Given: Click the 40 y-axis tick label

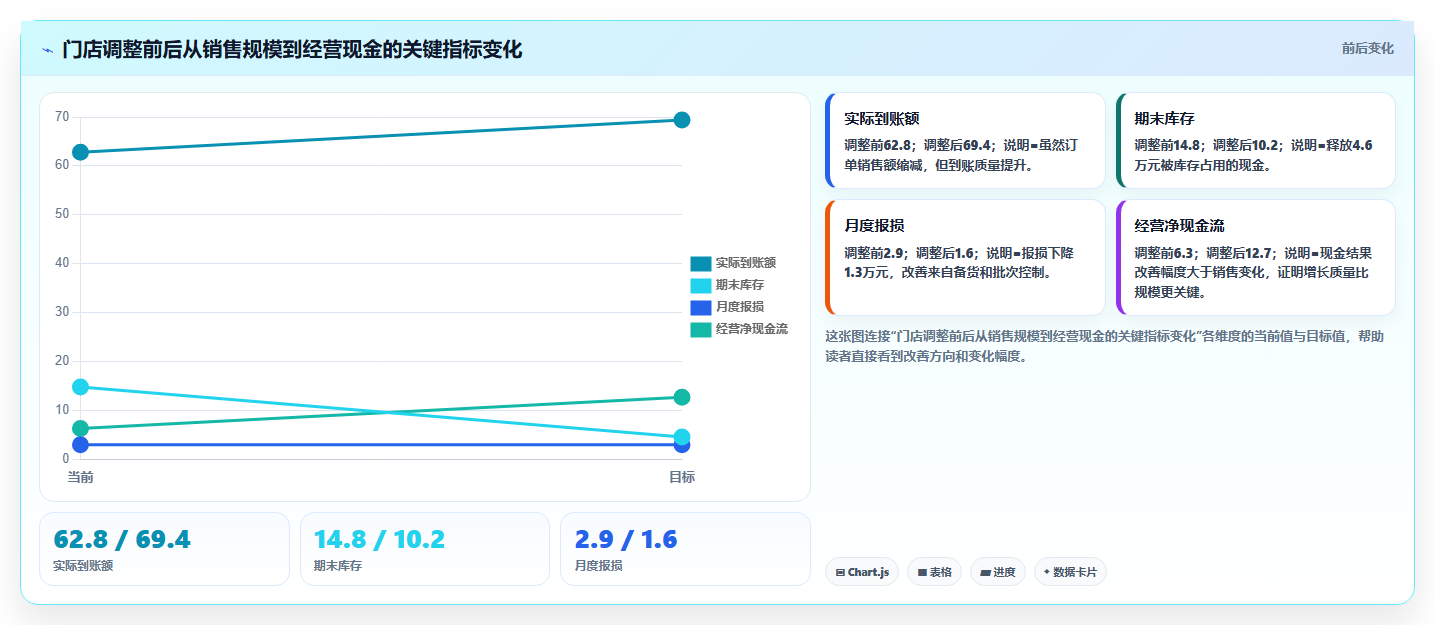Looking at the screenshot, I should click(62, 263).
